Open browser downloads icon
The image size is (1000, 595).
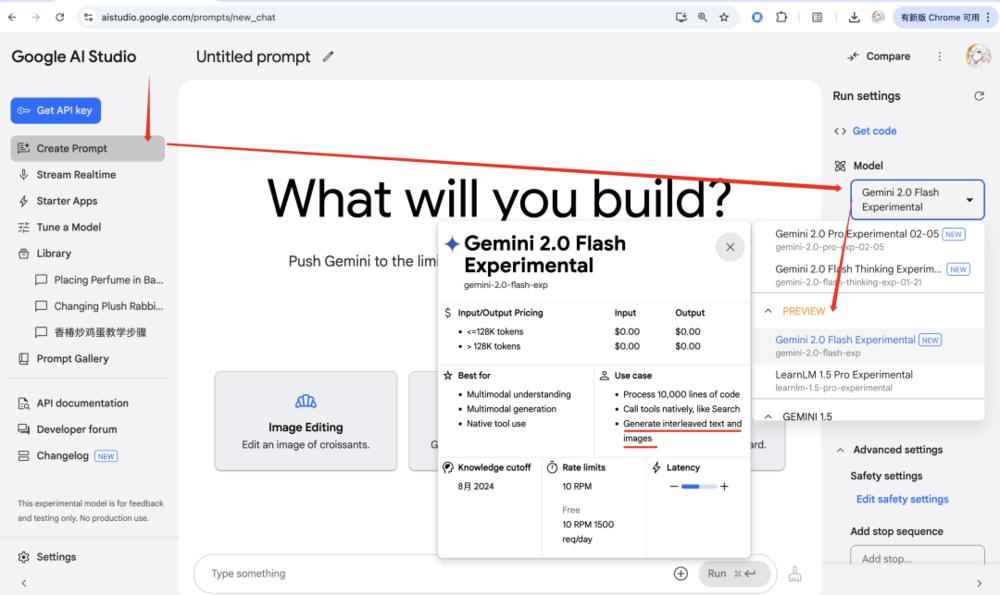pyautogui.click(x=854, y=17)
